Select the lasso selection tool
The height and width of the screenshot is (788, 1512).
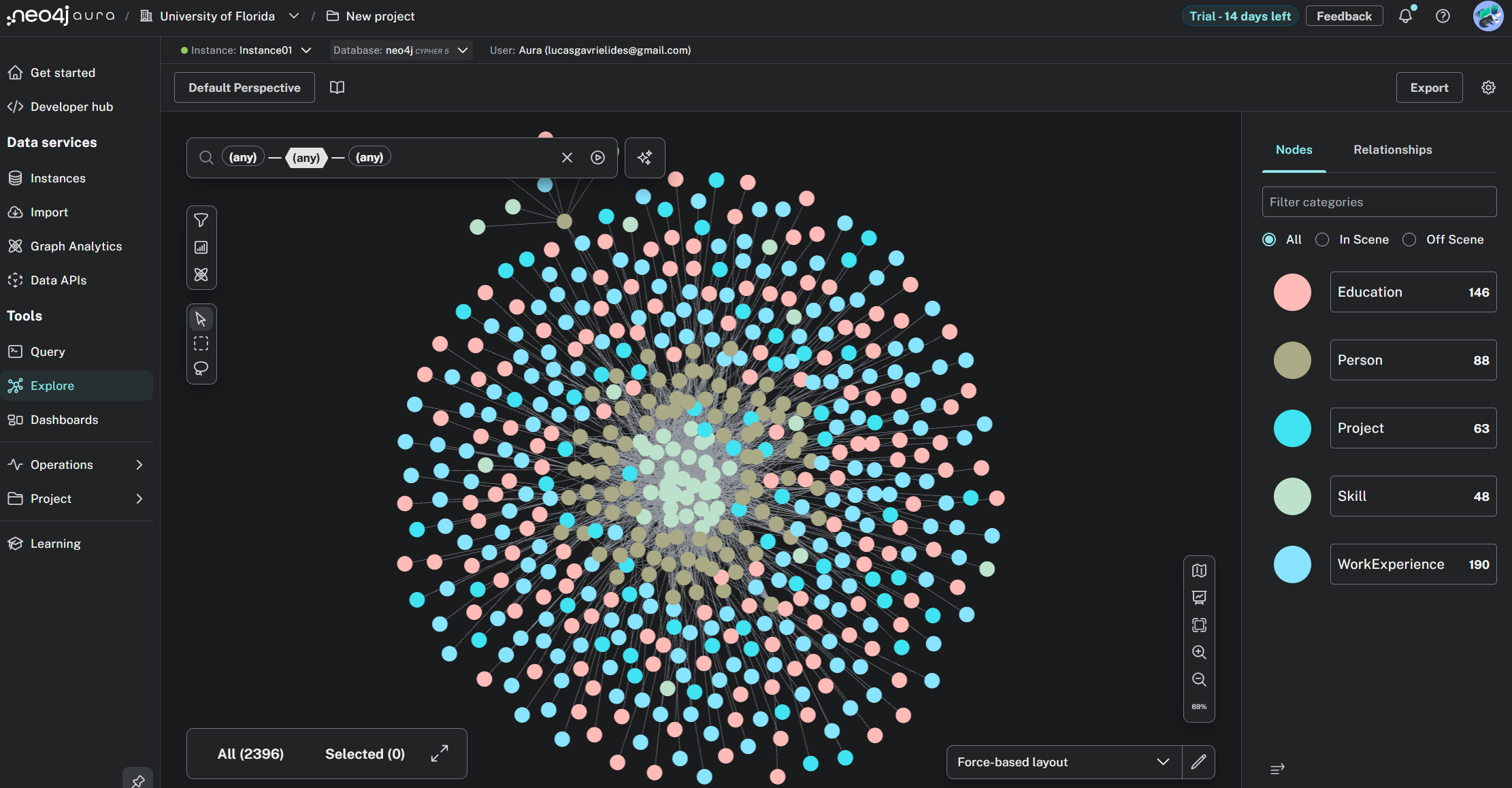201,369
